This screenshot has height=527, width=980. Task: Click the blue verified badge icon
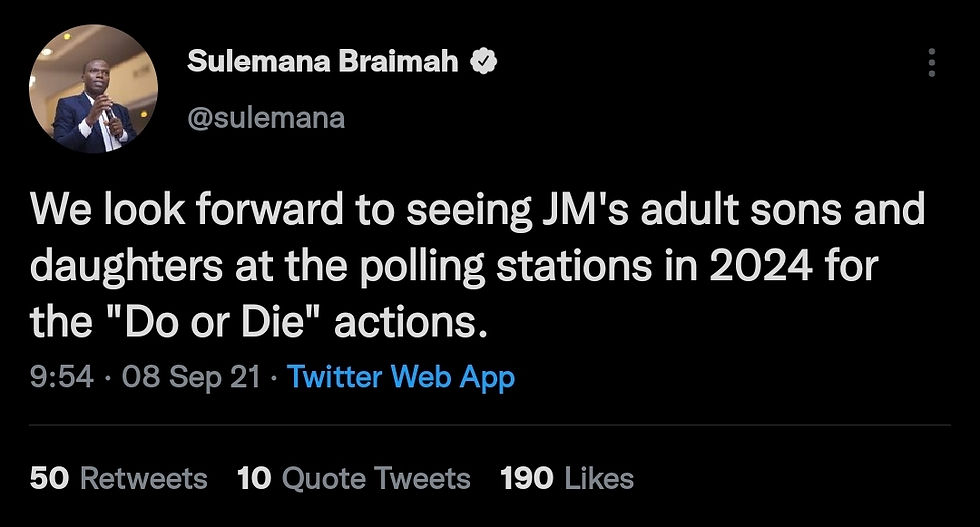(x=484, y=62)
